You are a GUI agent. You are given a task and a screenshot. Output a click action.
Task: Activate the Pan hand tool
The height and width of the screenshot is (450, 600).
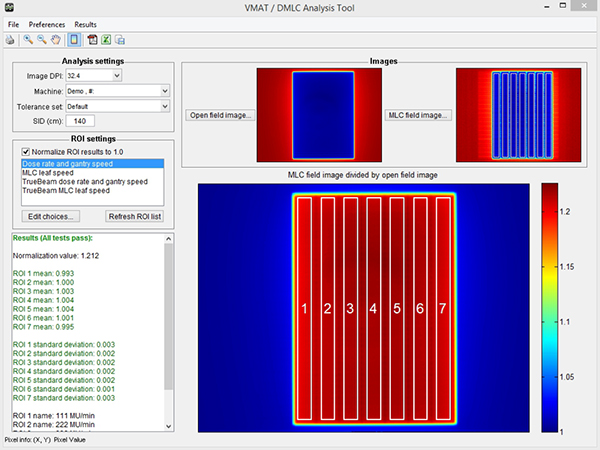[55, 40]
